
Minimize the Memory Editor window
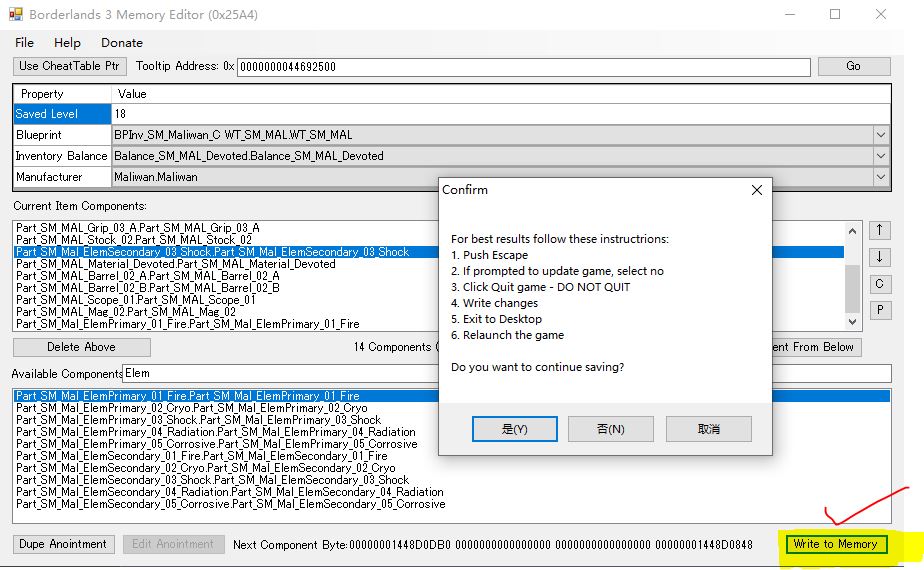click(x=790, y=14)
